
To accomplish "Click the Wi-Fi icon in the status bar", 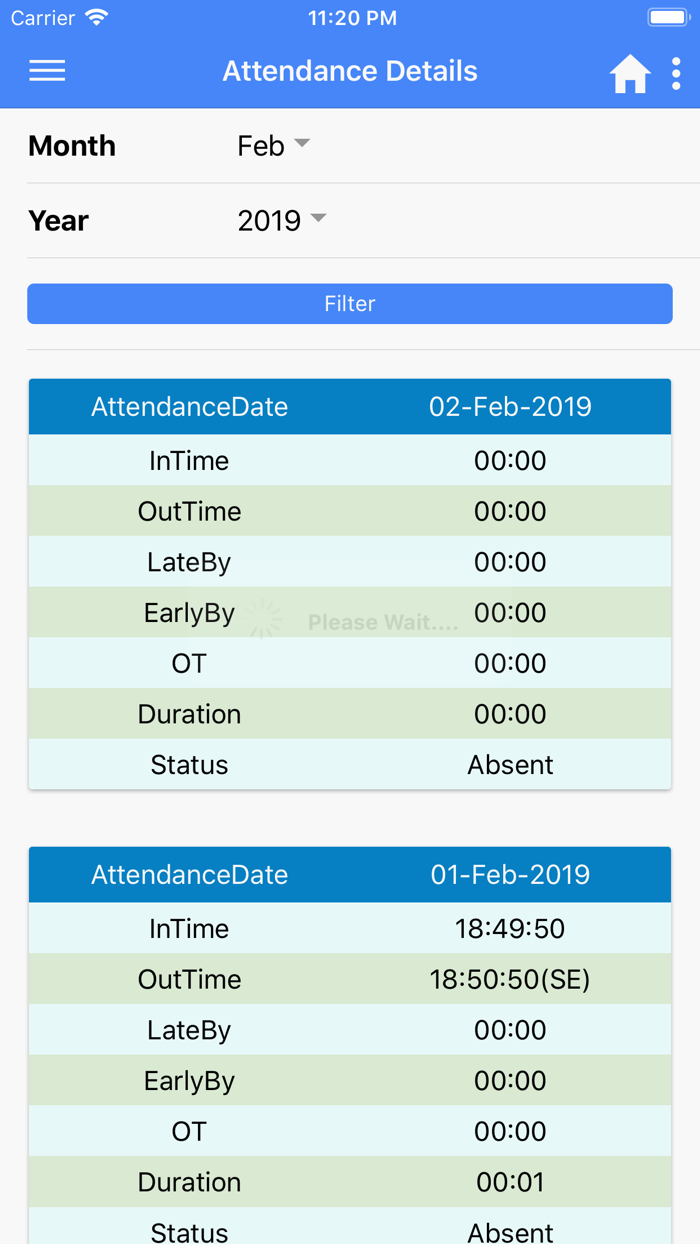I will tap(95, 16).
